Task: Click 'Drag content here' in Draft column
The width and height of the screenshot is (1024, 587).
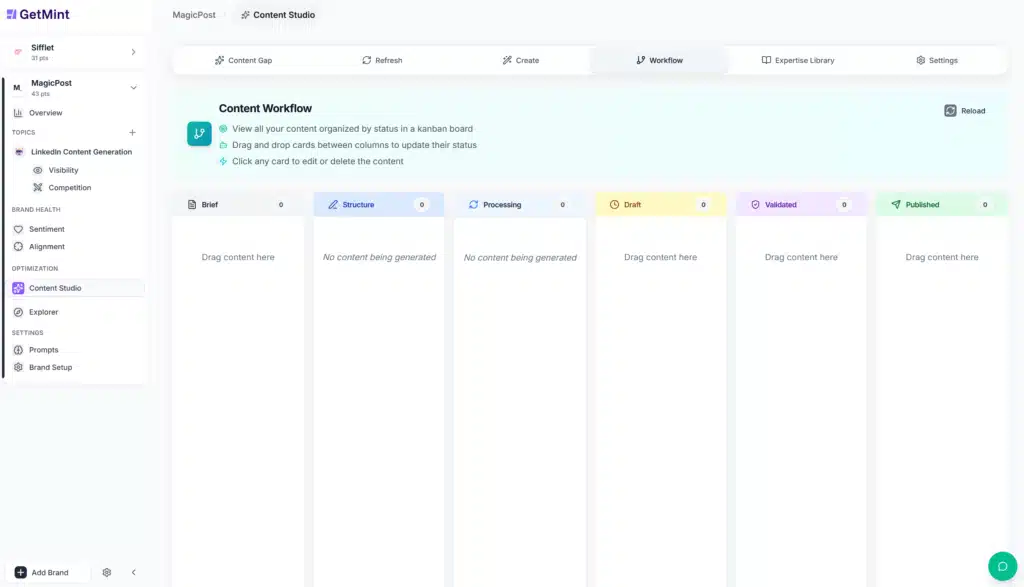Action: point(660,257)
